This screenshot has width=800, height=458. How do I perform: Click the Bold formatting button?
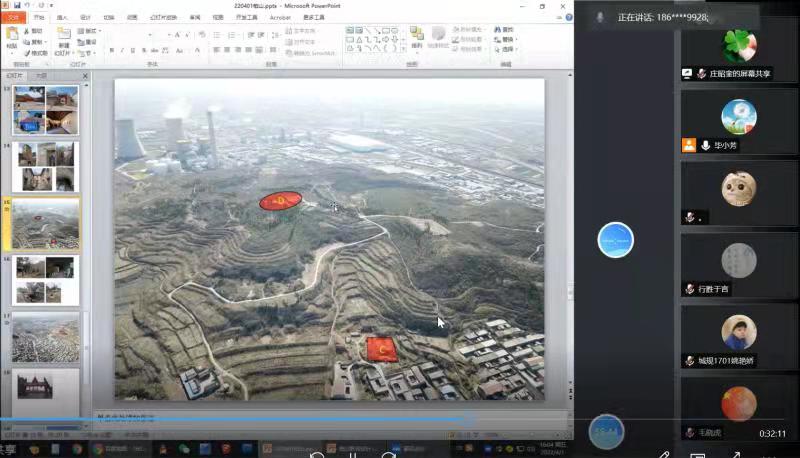pos(110,50)
